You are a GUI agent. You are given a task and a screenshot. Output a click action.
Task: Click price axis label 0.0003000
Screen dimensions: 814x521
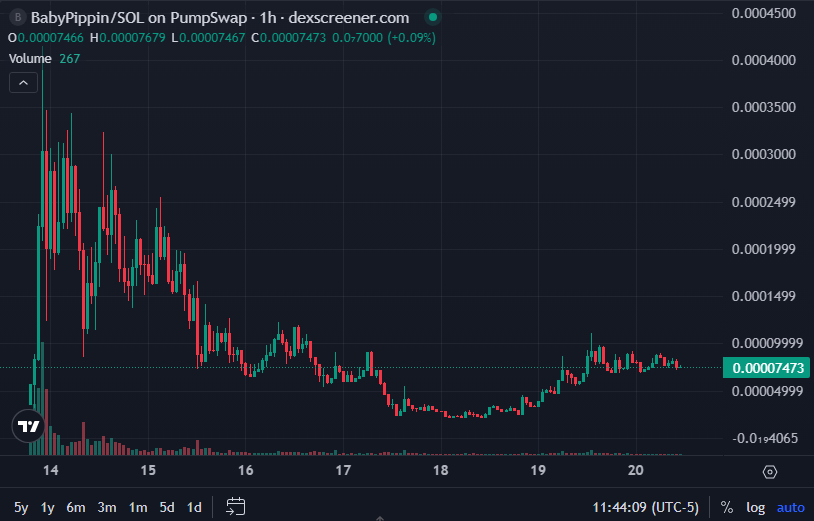point(764,155)
